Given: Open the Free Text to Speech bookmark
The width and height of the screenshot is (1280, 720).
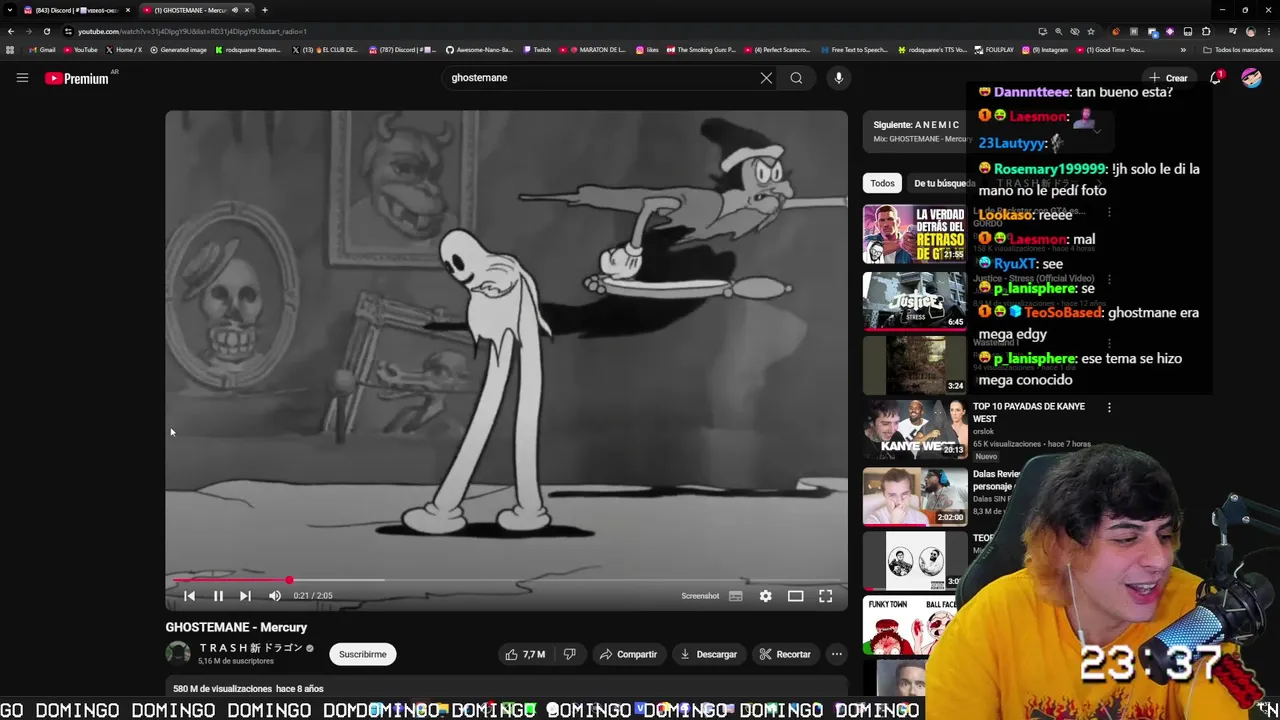Looking at the screenshot, I should pyautogui.click(x=854, y=50).
